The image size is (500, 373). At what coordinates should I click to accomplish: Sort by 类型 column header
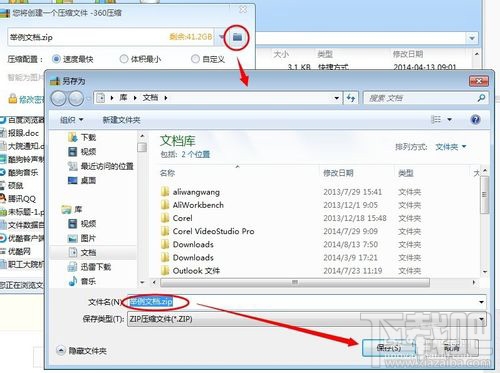[406, 173]
